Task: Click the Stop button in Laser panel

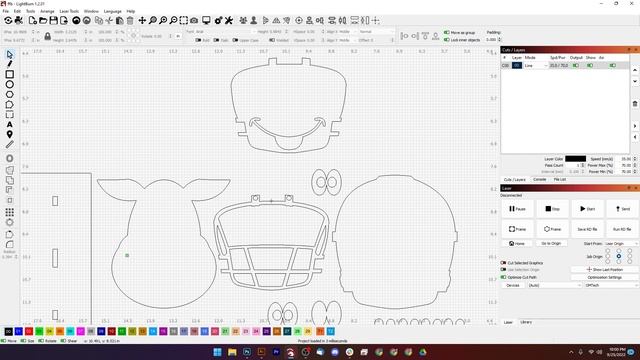Action: coord(552,209)
